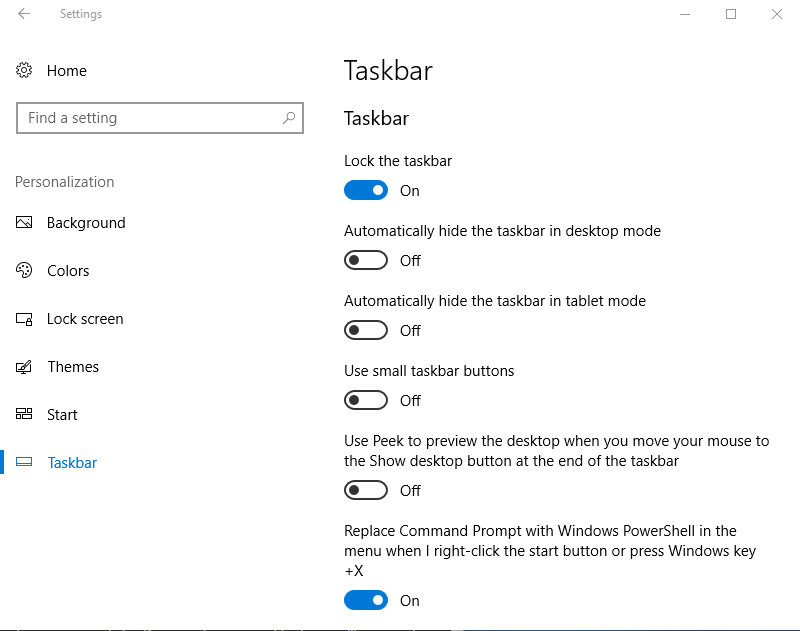Turn off Lock the taskbar
Image resolution: width=800 pixels, height=631 pixels.
[x=366, y=190]
